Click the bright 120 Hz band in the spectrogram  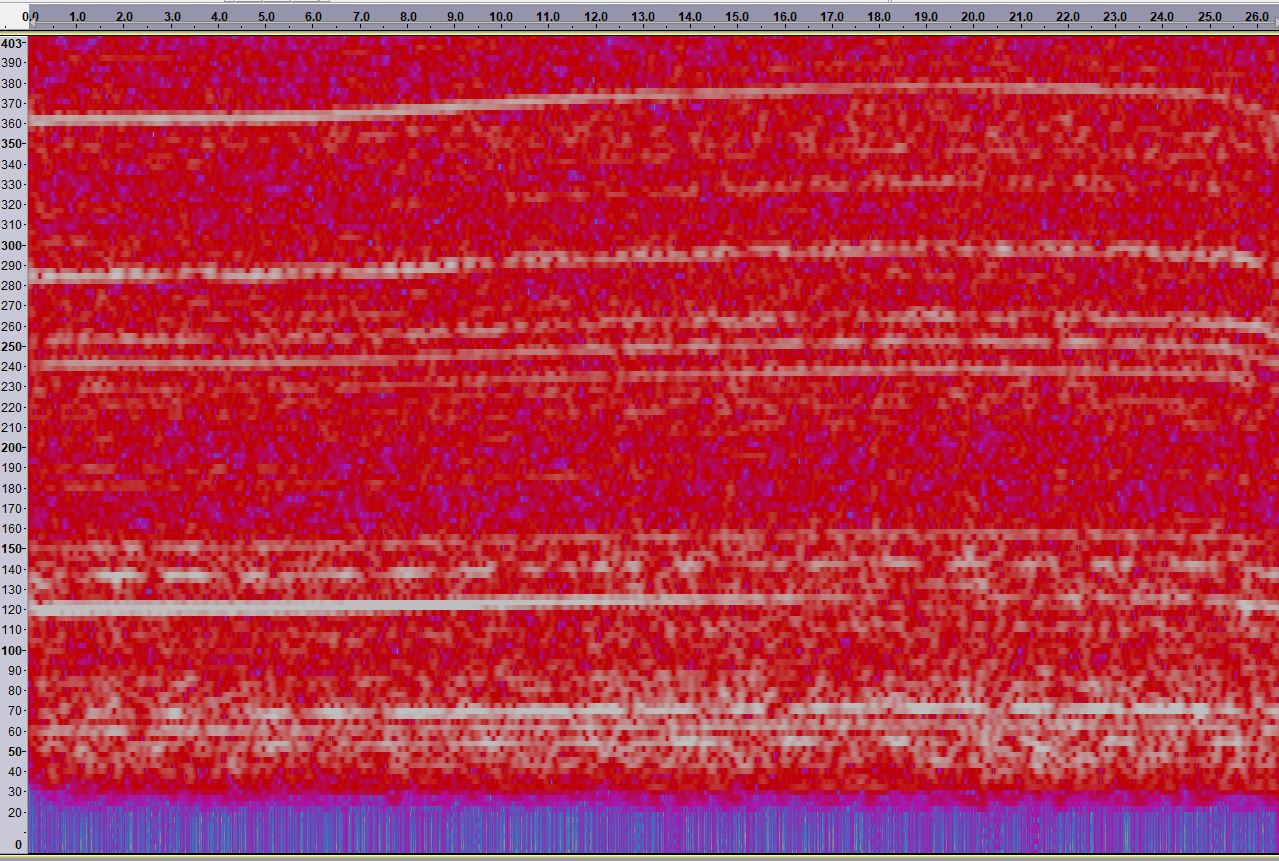(300, 606)
